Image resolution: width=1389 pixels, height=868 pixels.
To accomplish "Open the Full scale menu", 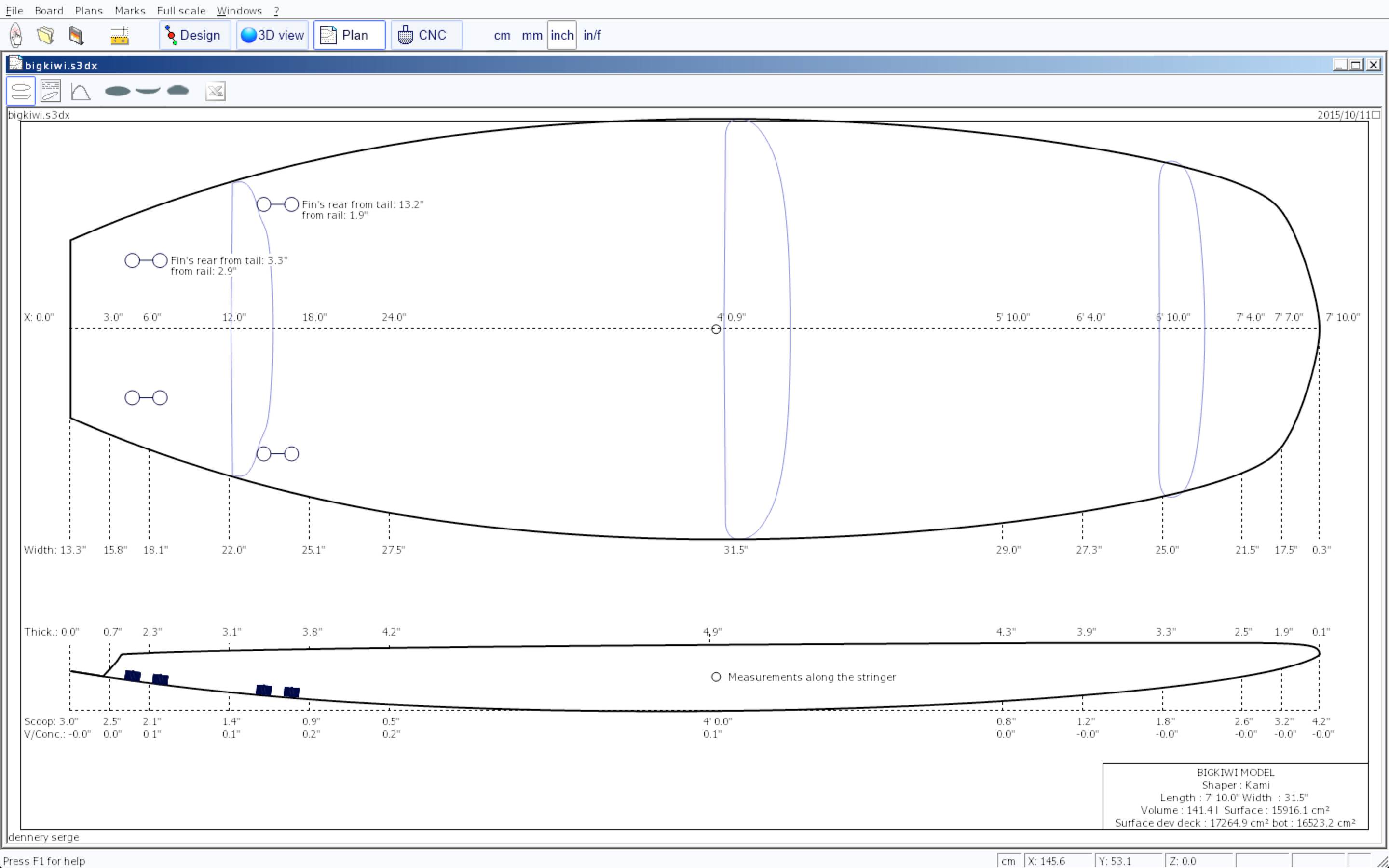I will tap(181, 10).
